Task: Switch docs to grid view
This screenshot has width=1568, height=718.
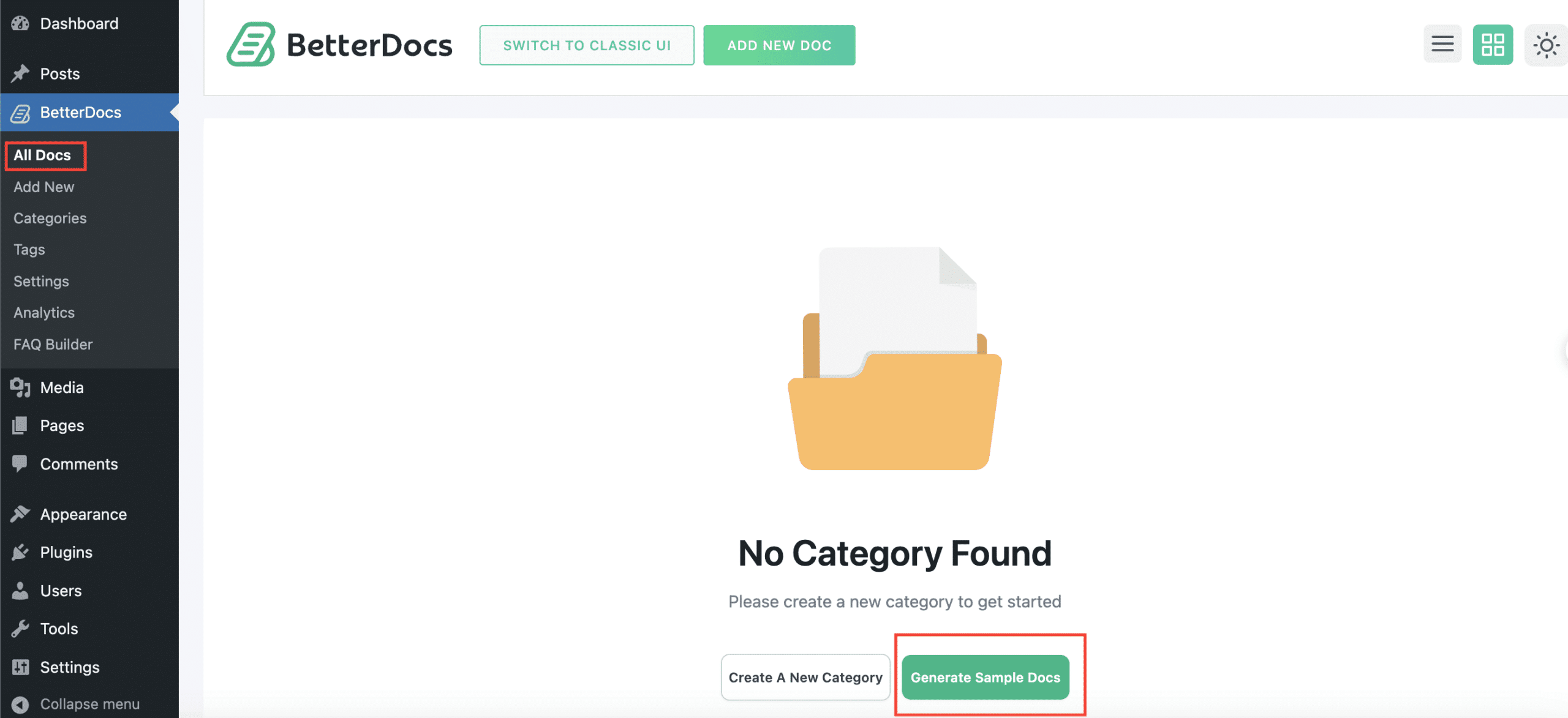Action: point(1493,44)
